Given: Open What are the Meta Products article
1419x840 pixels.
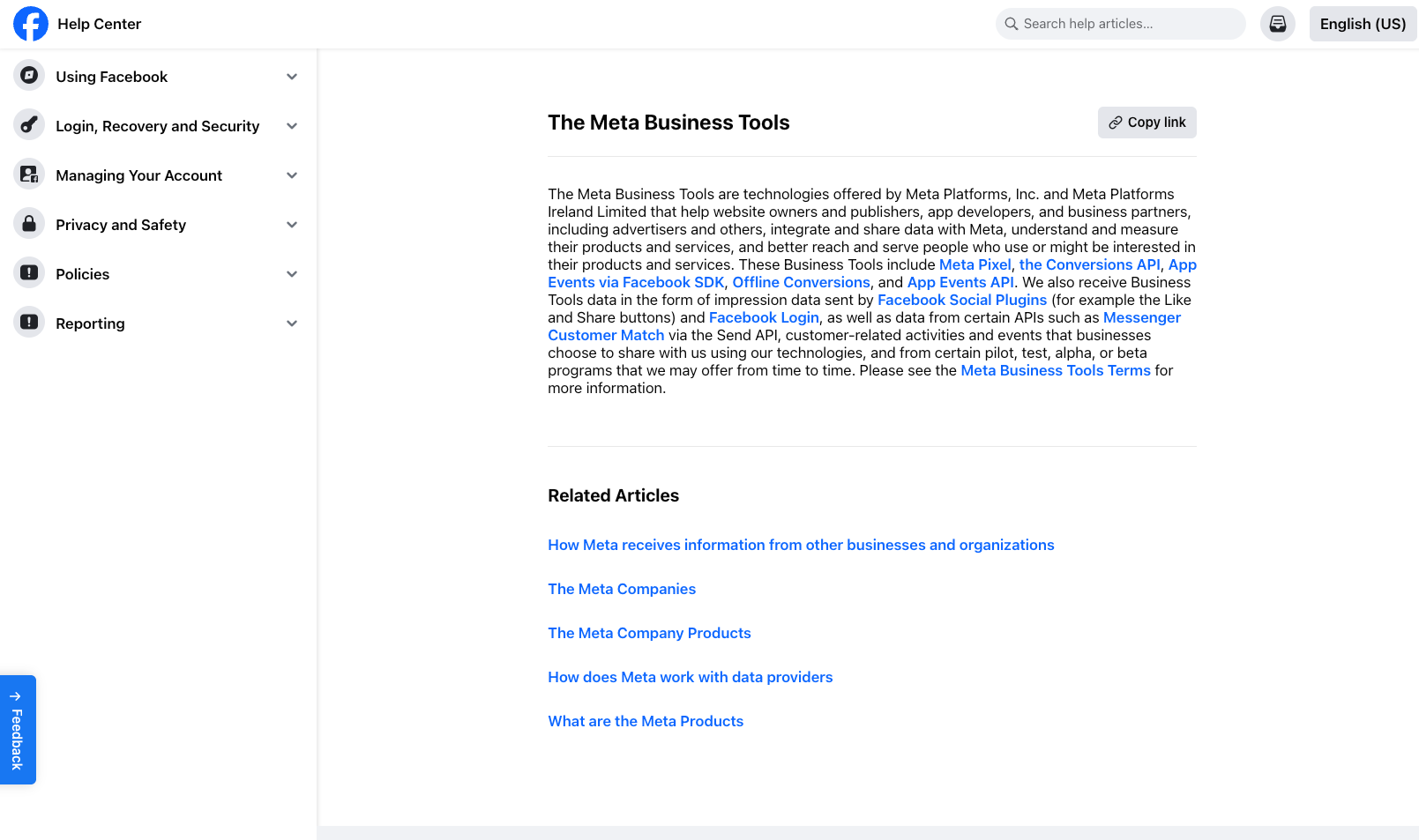Looking at the screenshot, I should click(x=646, y=721).
